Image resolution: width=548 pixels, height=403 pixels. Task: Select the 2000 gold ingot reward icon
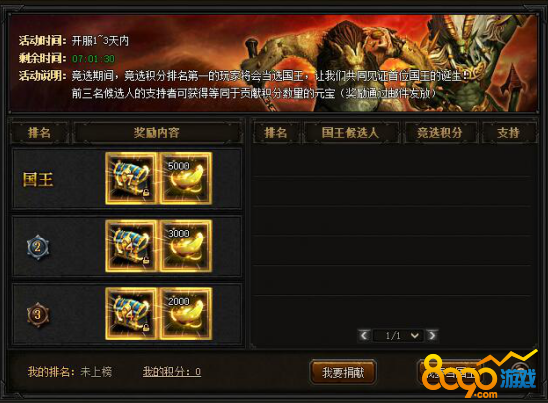(186, 314)
